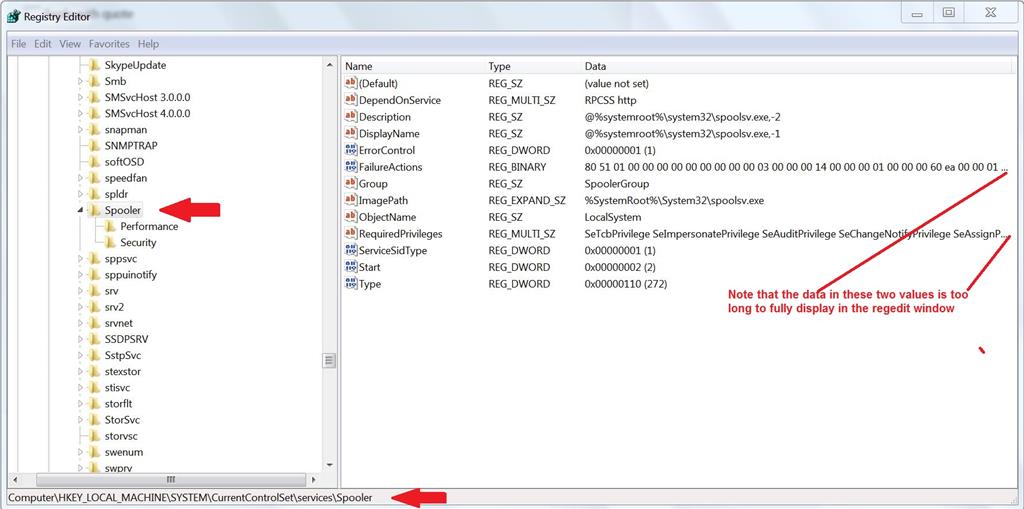
Task: Click the DependOnService value icon
Action: (351, 100)
